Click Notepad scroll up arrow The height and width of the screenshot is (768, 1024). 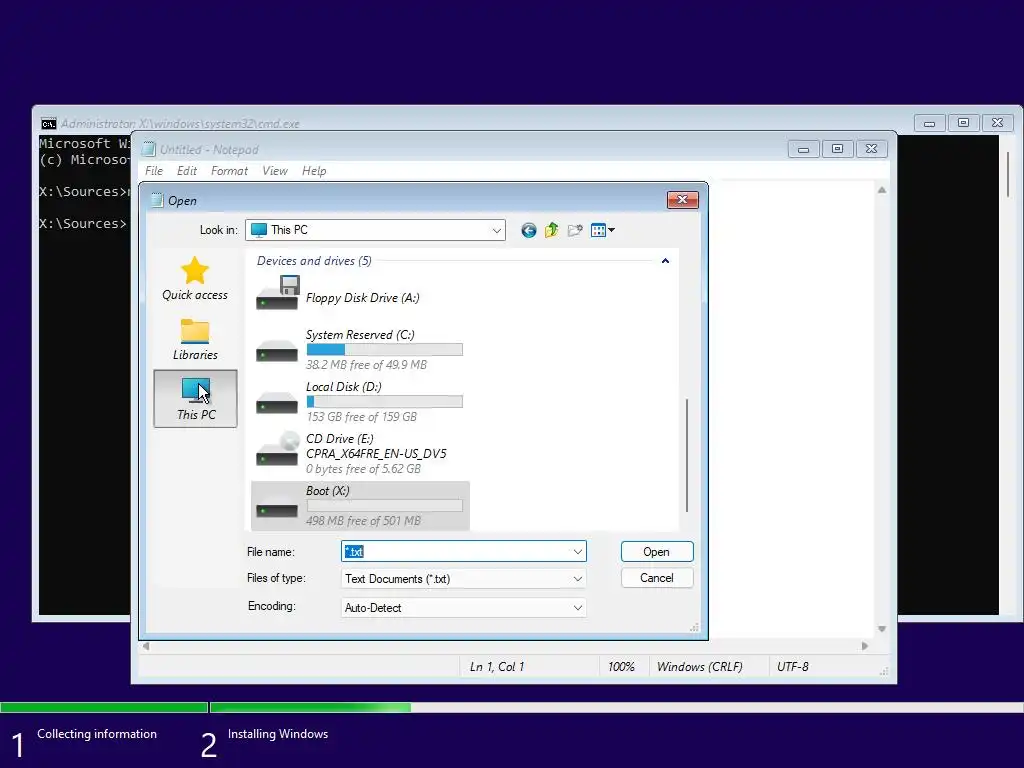click(882, 190)
